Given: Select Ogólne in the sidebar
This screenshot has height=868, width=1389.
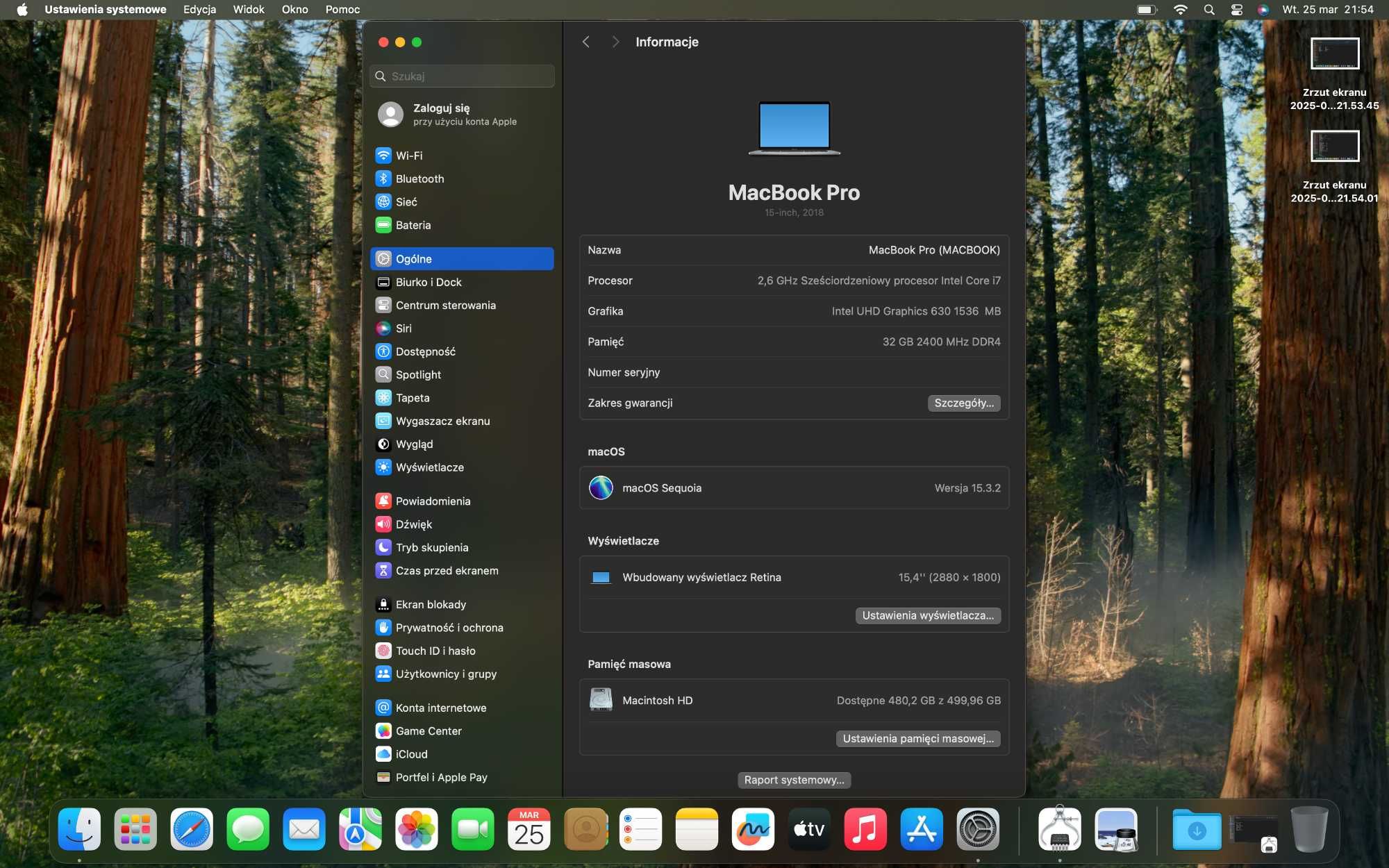Looking at the screenshot, I should [462, 258].
